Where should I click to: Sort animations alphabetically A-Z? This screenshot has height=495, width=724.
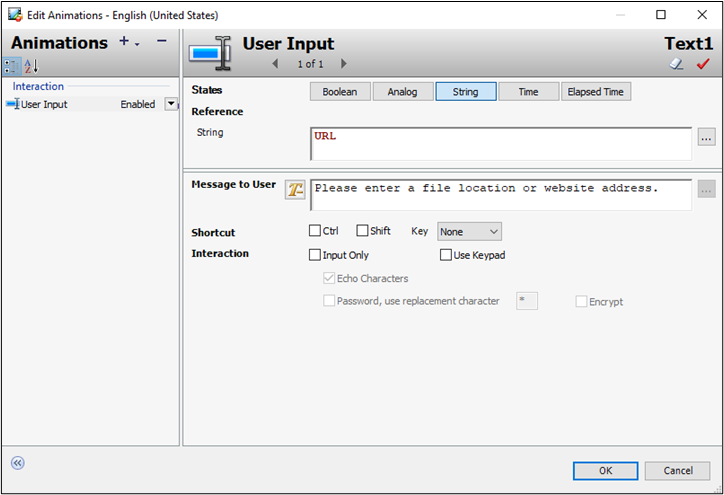click(x=31, y=66)
